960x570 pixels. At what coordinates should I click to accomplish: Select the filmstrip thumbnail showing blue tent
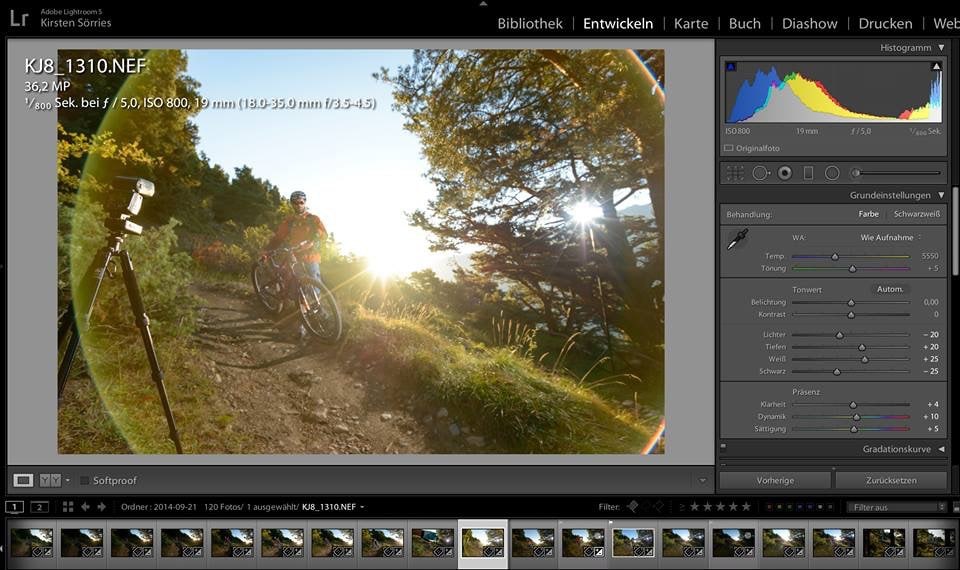pyautogui.click(x=432, y=544)
